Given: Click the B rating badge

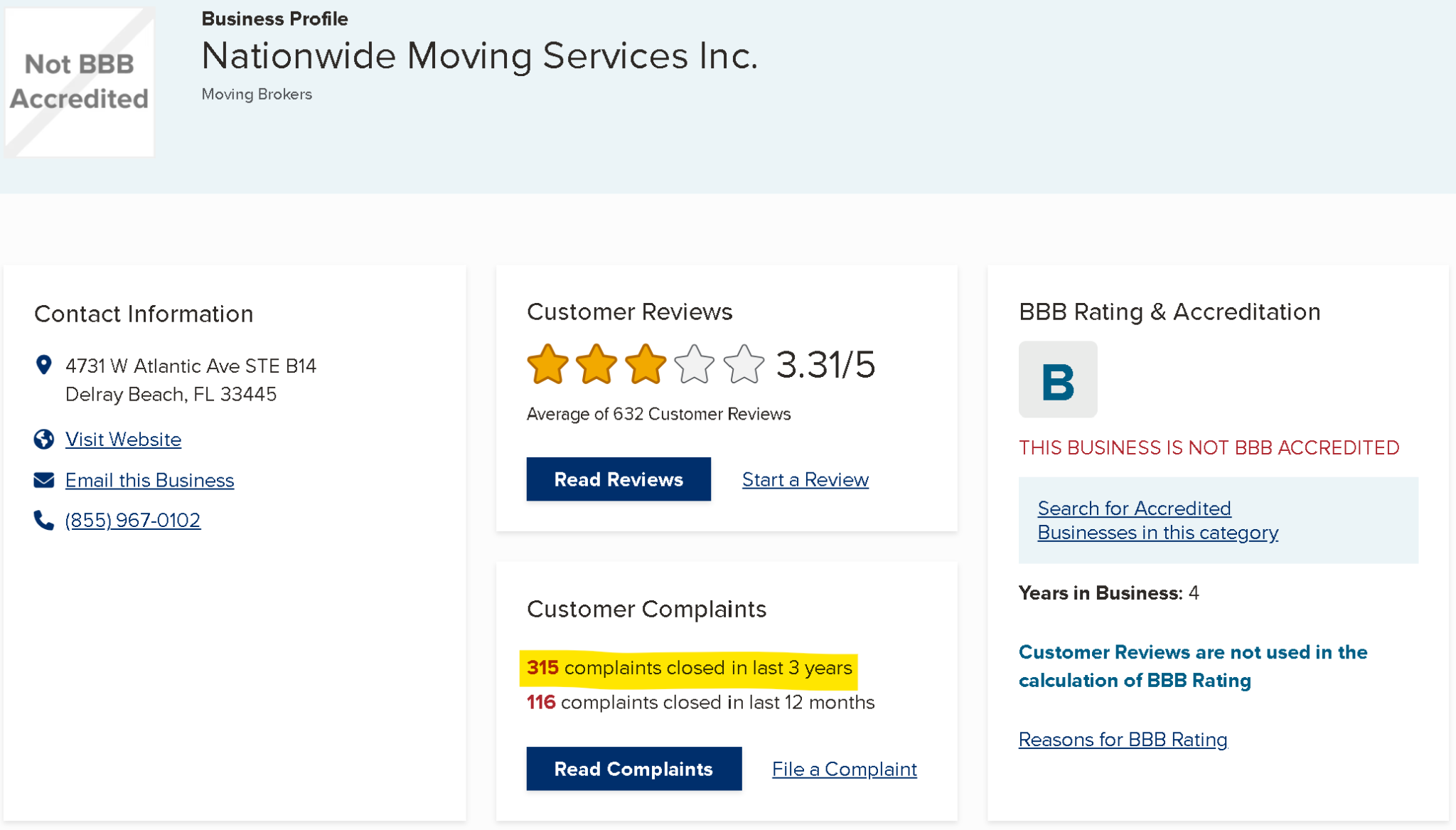Looking at the screenshot, I should click(1058, 379).
